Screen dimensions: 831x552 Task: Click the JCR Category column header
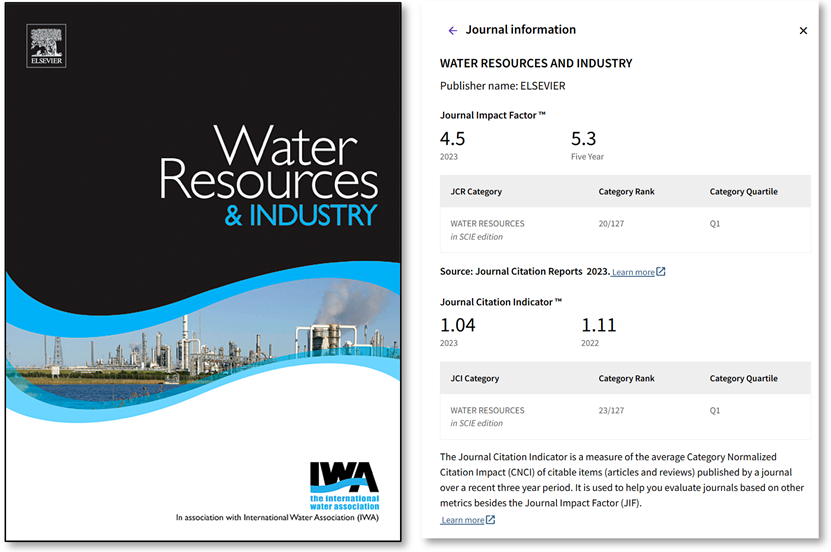pos(476,192)
